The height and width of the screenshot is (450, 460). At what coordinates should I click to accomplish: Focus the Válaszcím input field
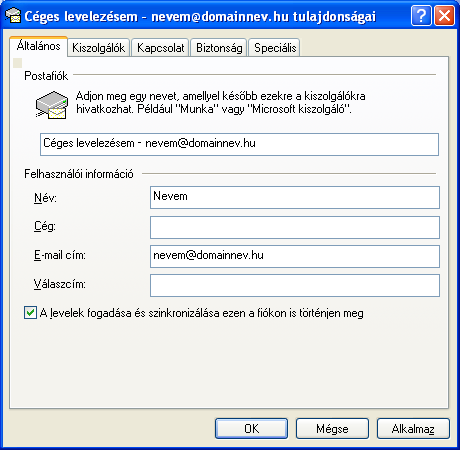295,285
